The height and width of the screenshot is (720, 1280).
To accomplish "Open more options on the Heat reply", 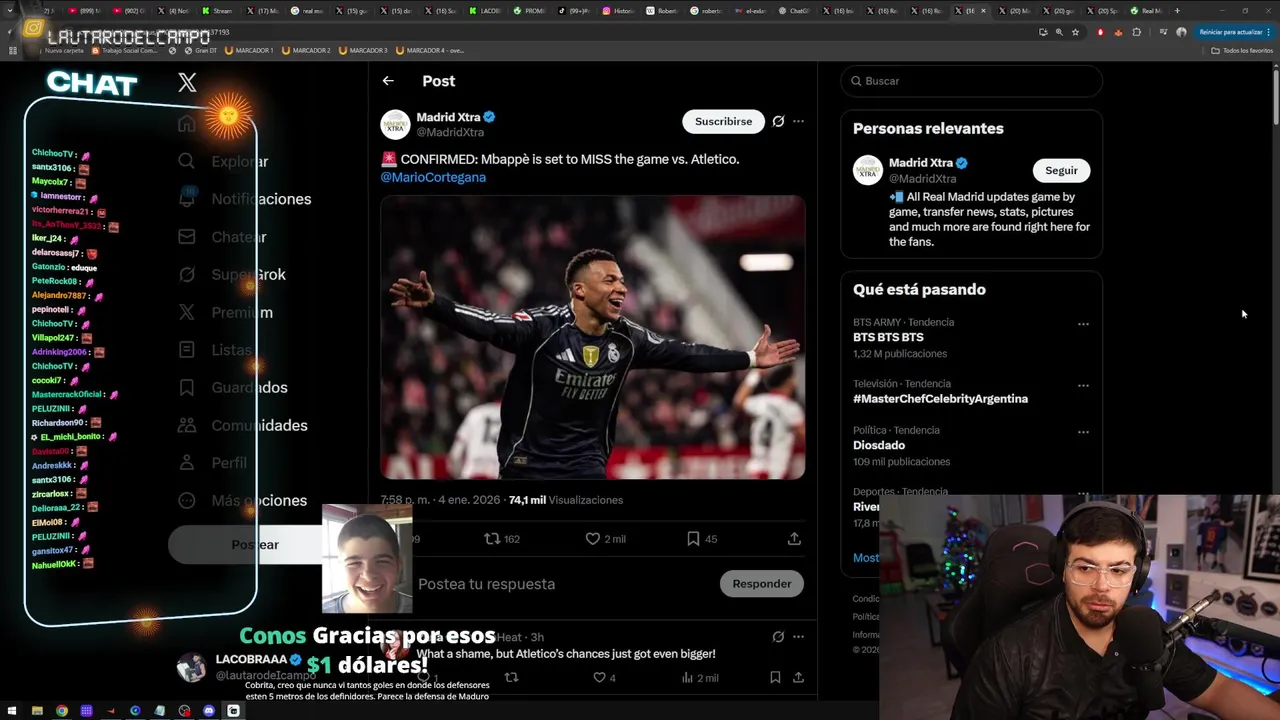I will 798,637.
